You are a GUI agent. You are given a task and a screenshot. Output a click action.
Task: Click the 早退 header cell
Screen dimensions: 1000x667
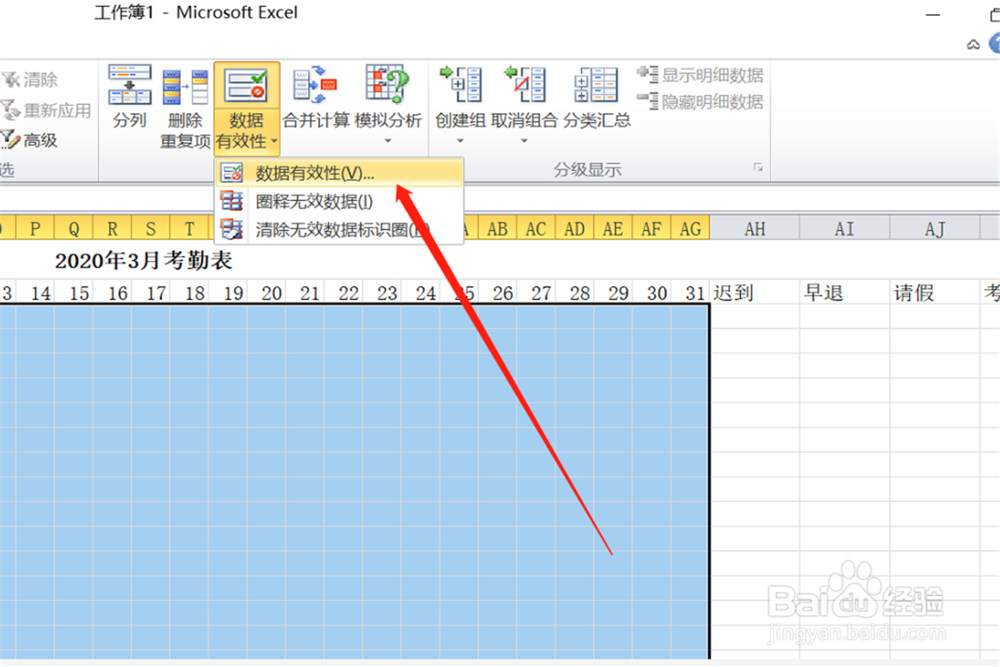point(844,293)
